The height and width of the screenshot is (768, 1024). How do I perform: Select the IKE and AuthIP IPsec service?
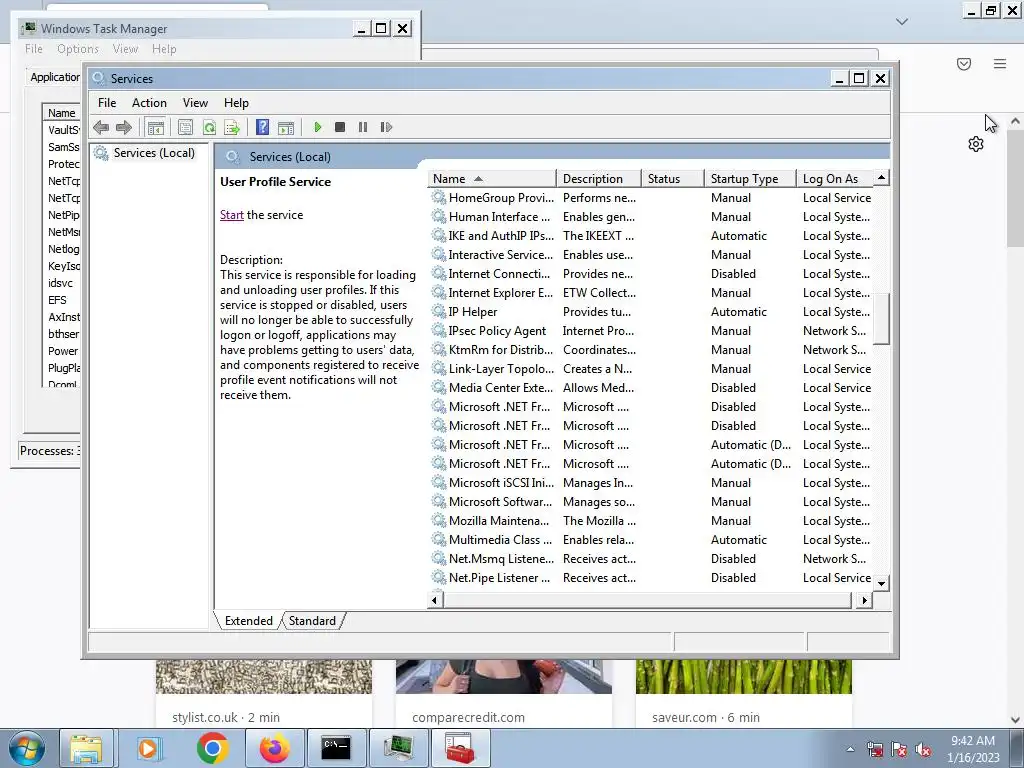click(x=650, y=236)
